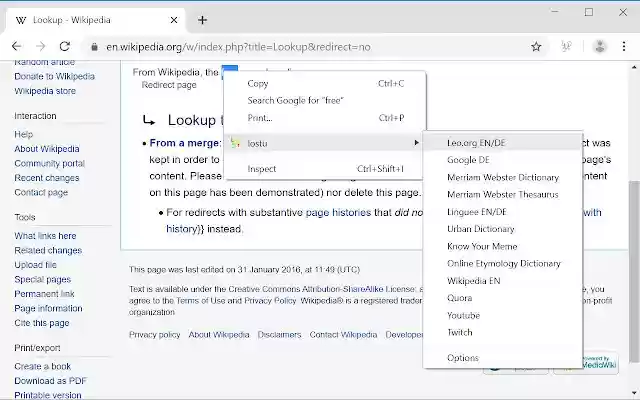Open Cite this page link
Viewport: 640px width, 400px height.
[42, 323]
